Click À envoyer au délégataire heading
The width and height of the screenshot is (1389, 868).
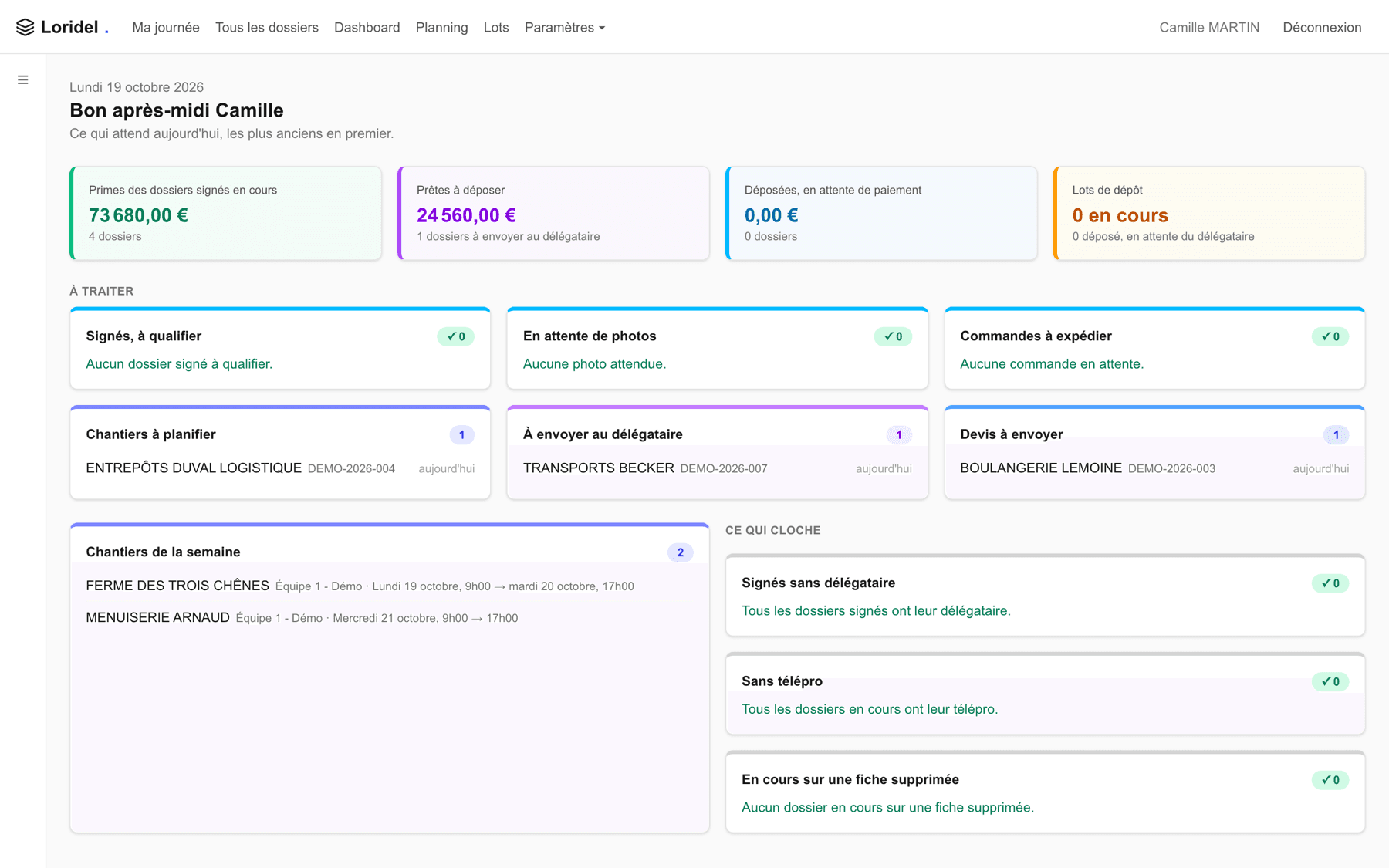point(603,434)
